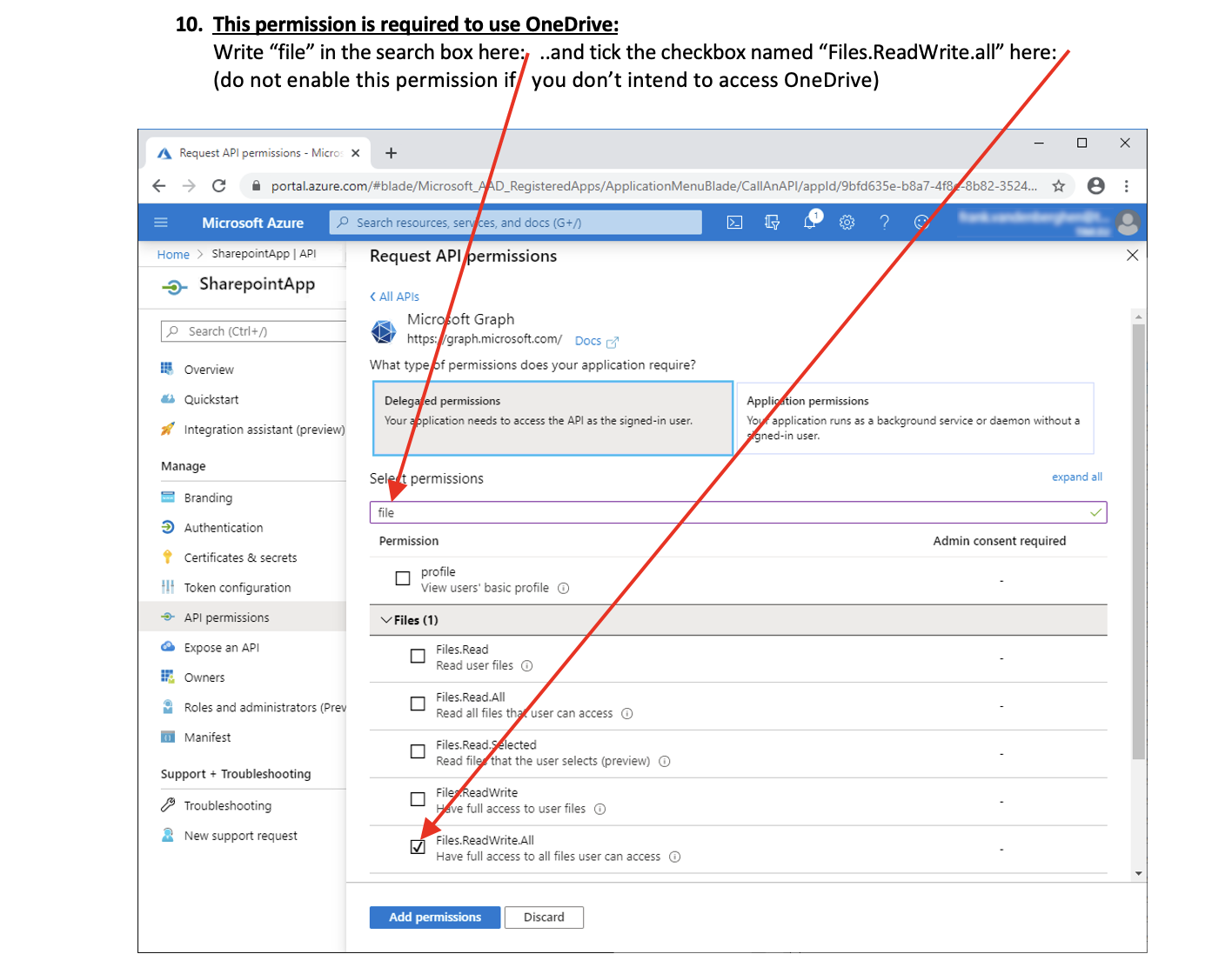
Task: Open Azure Cloud Shell icon
Action: (x=734, y=223)
